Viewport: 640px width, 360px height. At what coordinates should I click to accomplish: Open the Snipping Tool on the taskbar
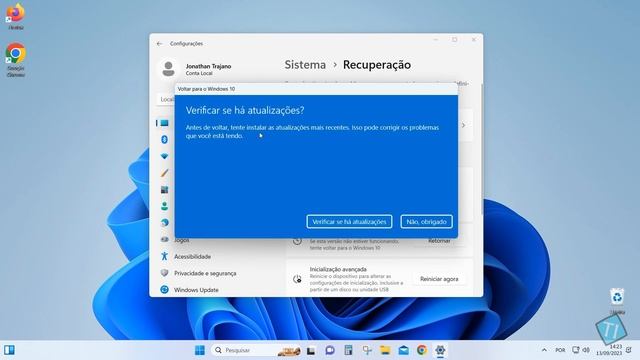pos(367,350)
